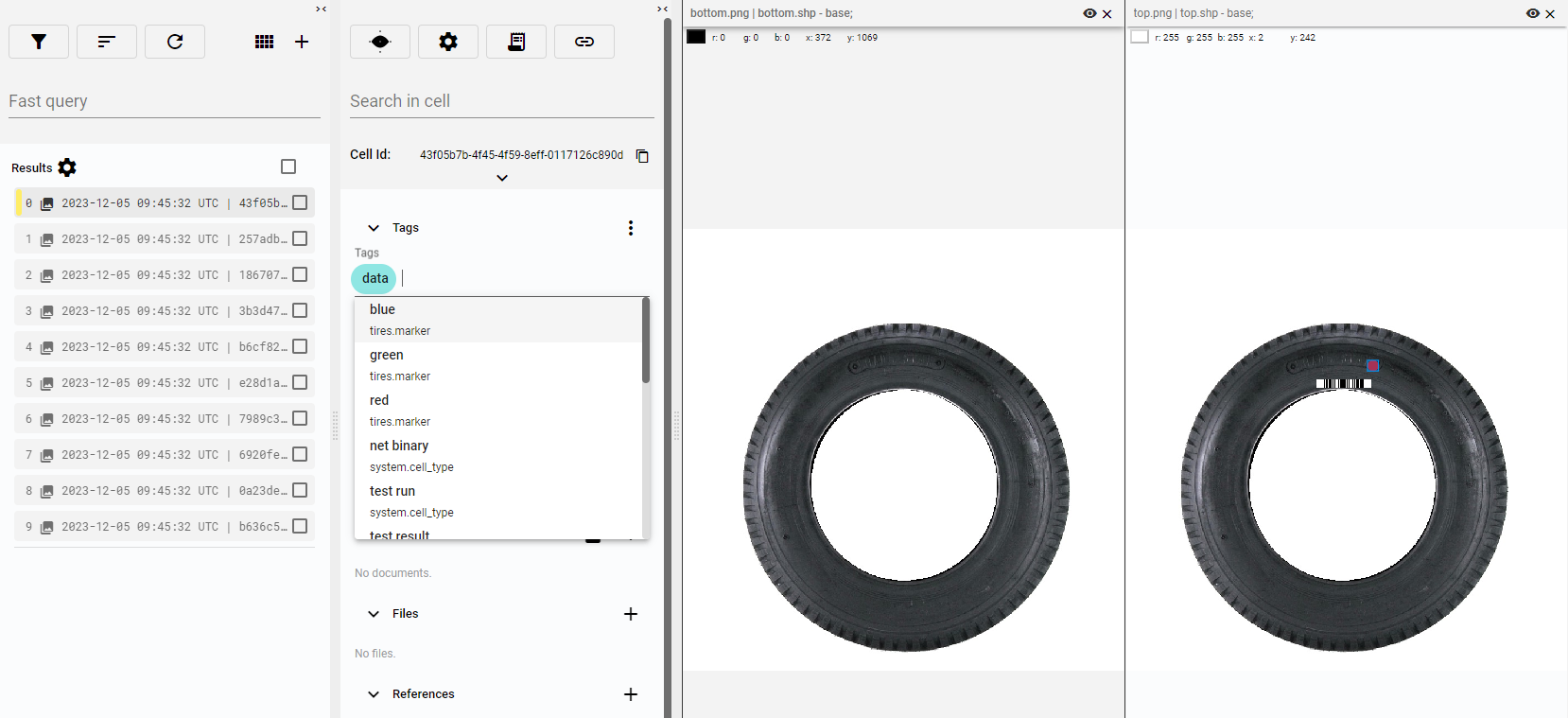Screen dimensions: 1568x718
Task: Click the black color swatch in bottom.png viewer
Action: point(696,37)
